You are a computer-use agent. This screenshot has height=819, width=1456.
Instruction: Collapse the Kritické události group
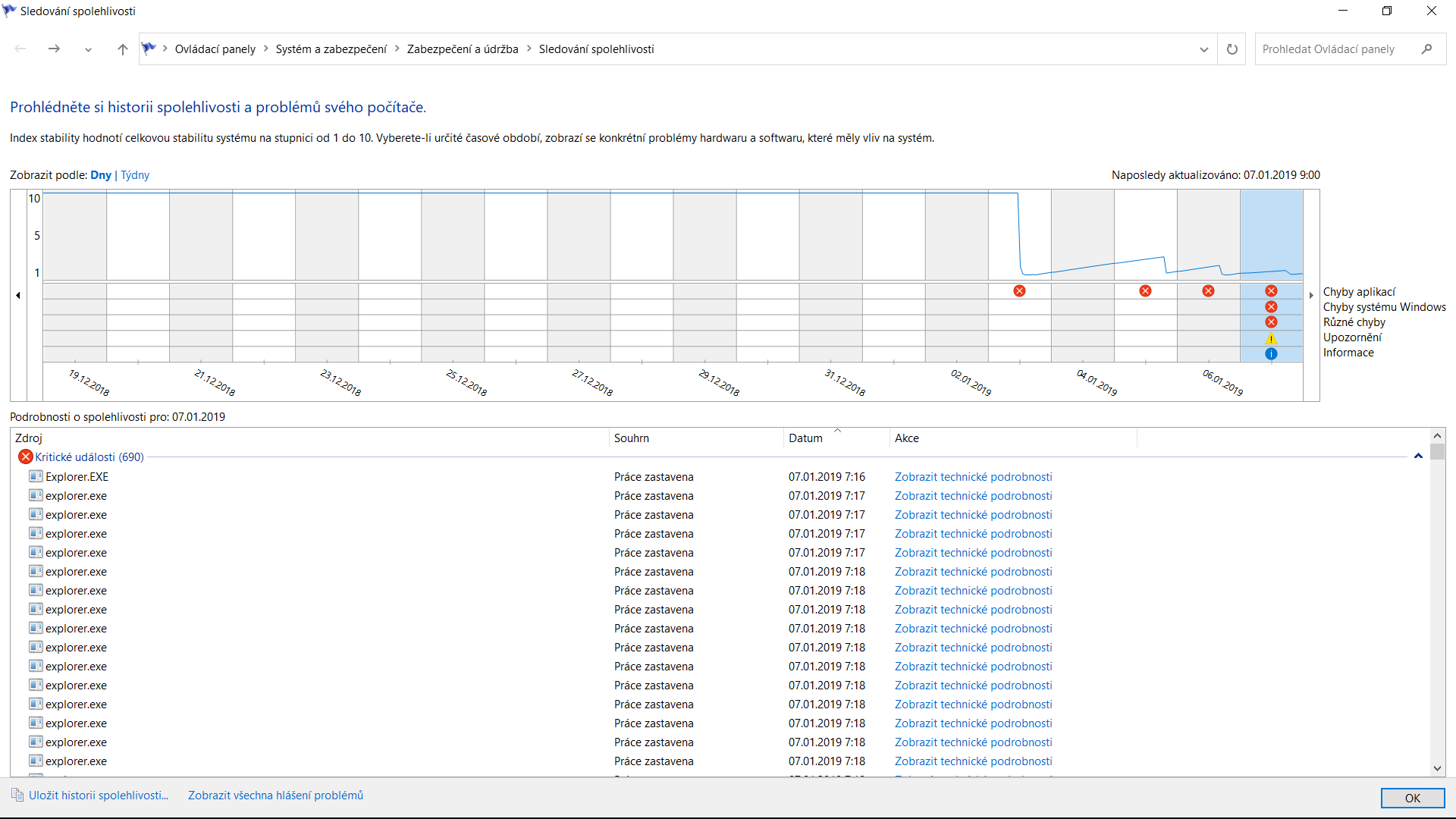click(1418, 457)
